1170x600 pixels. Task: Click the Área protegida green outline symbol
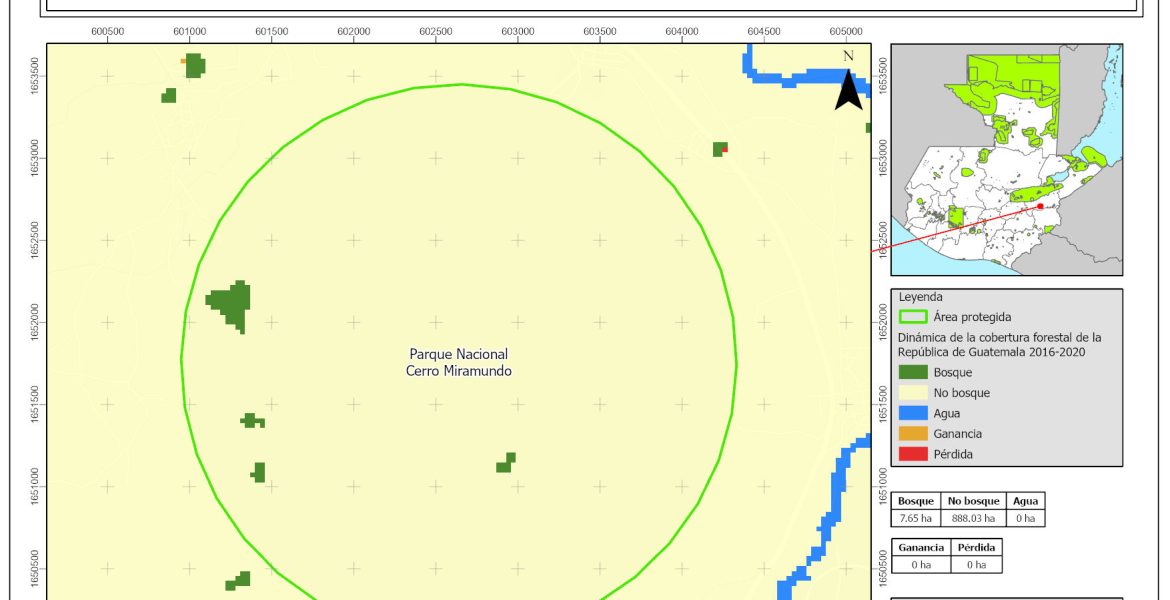coord(913,317)
